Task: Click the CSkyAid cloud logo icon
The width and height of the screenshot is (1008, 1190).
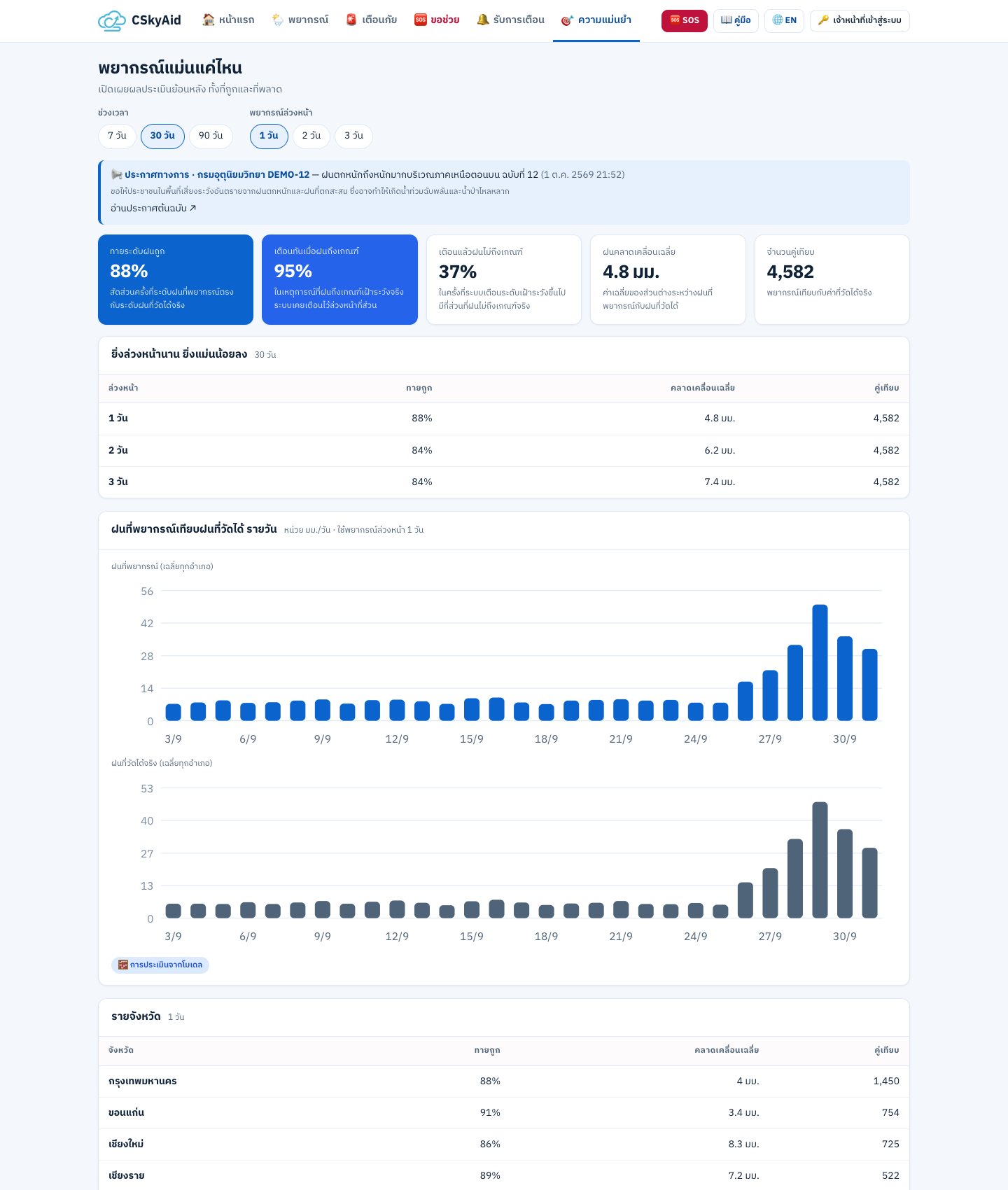Action: [111, 20]
